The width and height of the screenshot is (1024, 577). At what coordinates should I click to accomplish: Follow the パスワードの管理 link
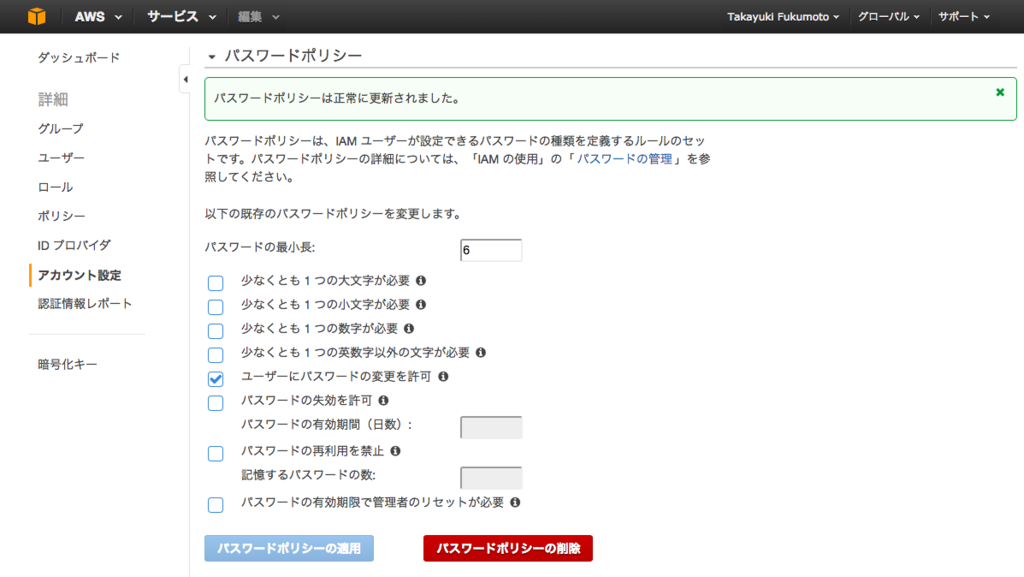(624, 159)
